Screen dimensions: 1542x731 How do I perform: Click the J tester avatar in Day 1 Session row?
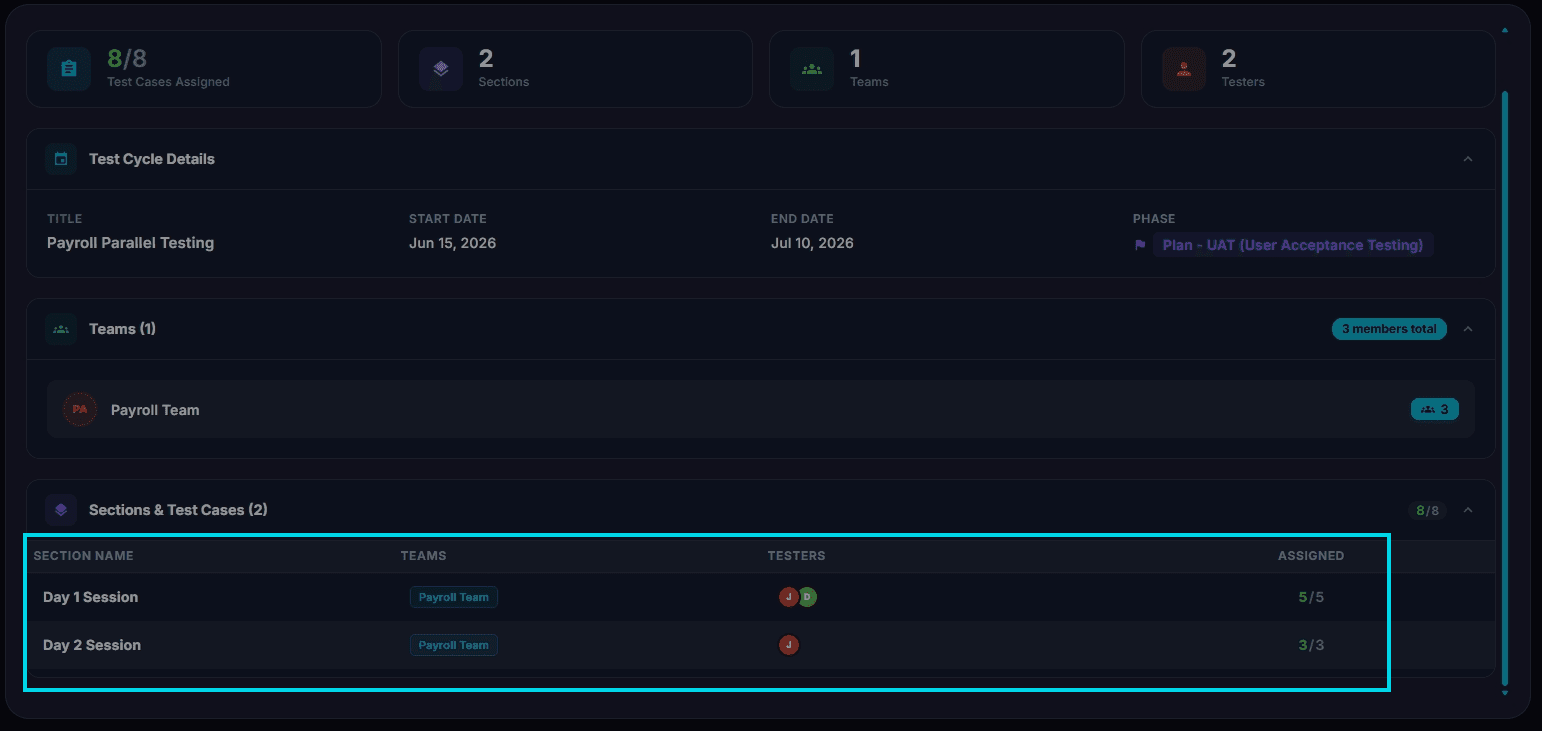[789, 597]
